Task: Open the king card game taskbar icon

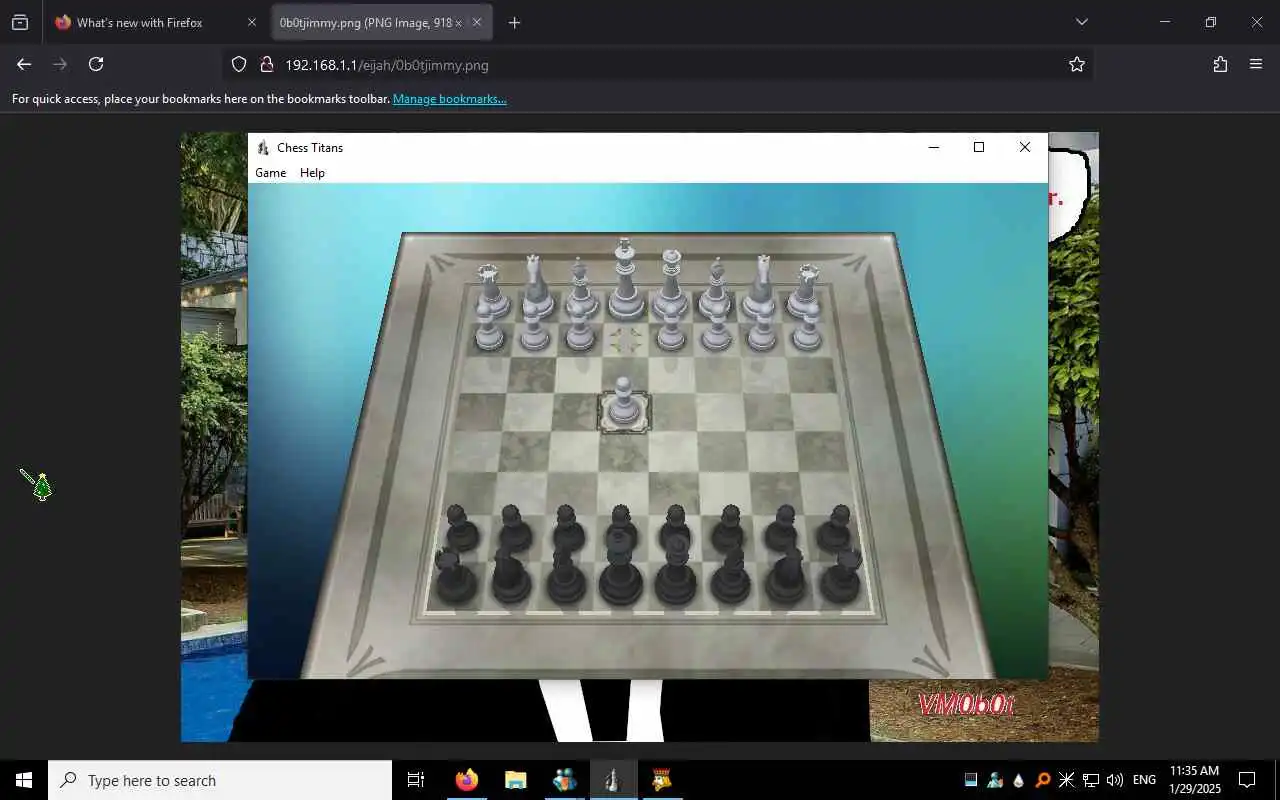Action: [x=661, y=780]
